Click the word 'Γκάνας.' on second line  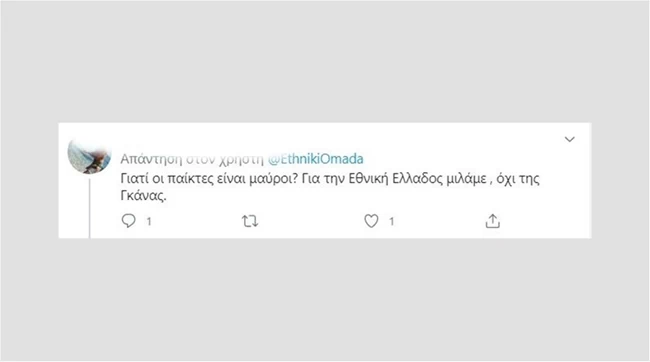tap(143, 195)
